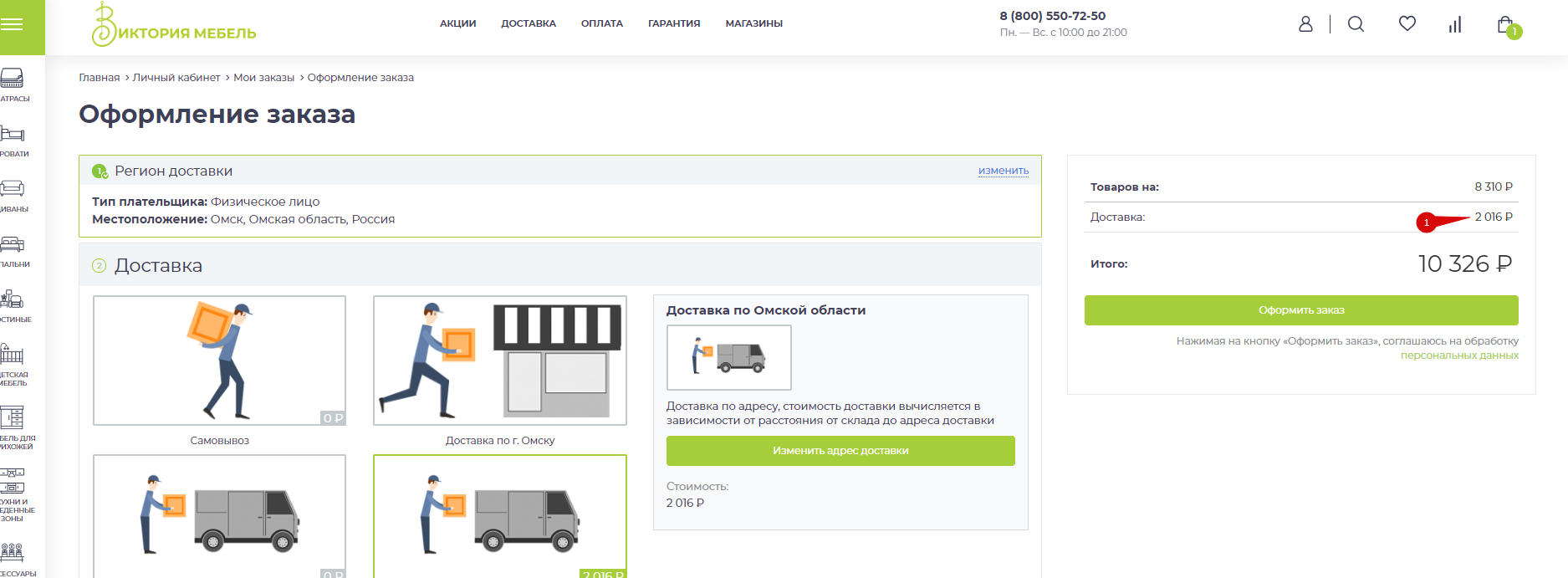The width and height of the screenshot is (1568, 578).
Task: Go to Личный кабинет breadcrumb
Action: click(176, 78)
